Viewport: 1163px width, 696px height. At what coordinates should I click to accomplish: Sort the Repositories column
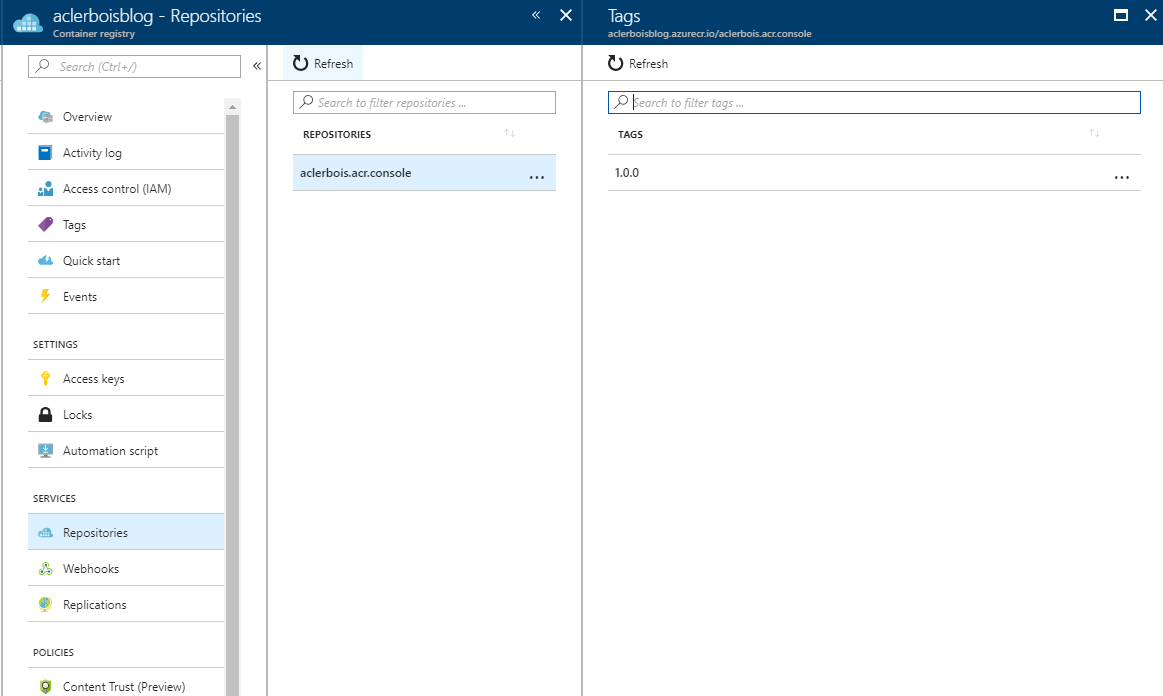coord(509,134)
